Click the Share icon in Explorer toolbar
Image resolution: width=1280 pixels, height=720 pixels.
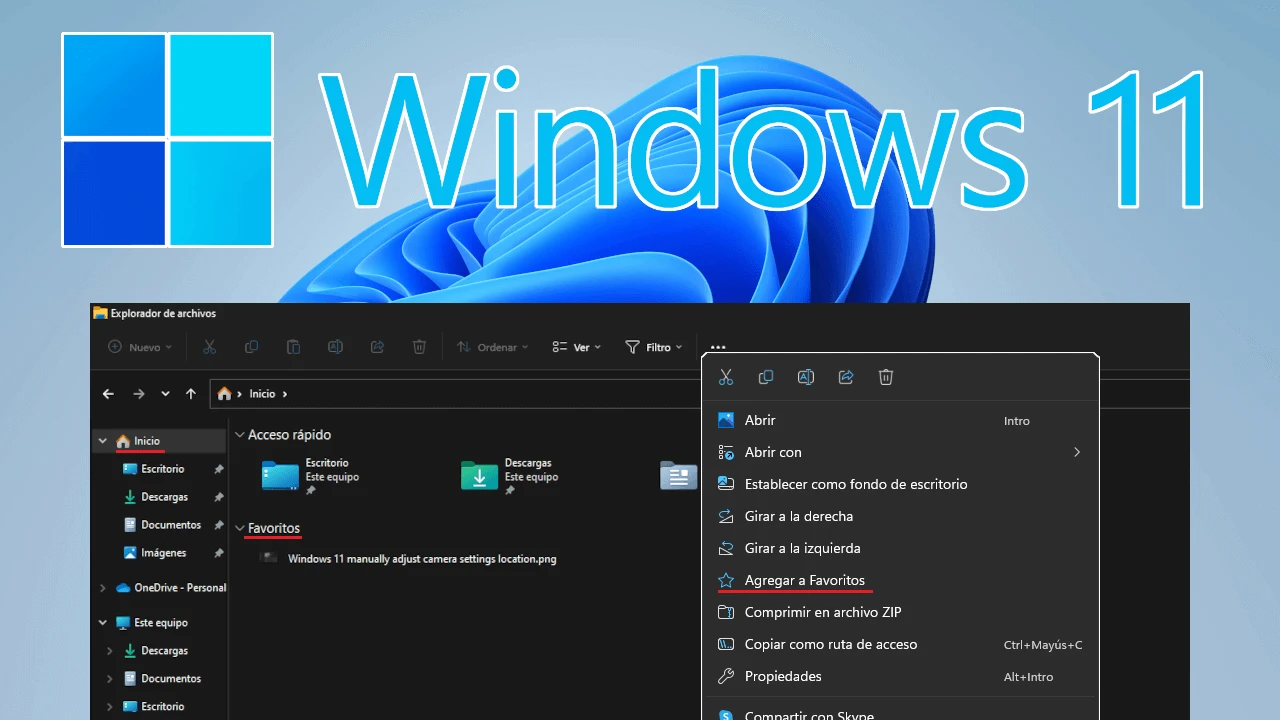coord(377,347)
